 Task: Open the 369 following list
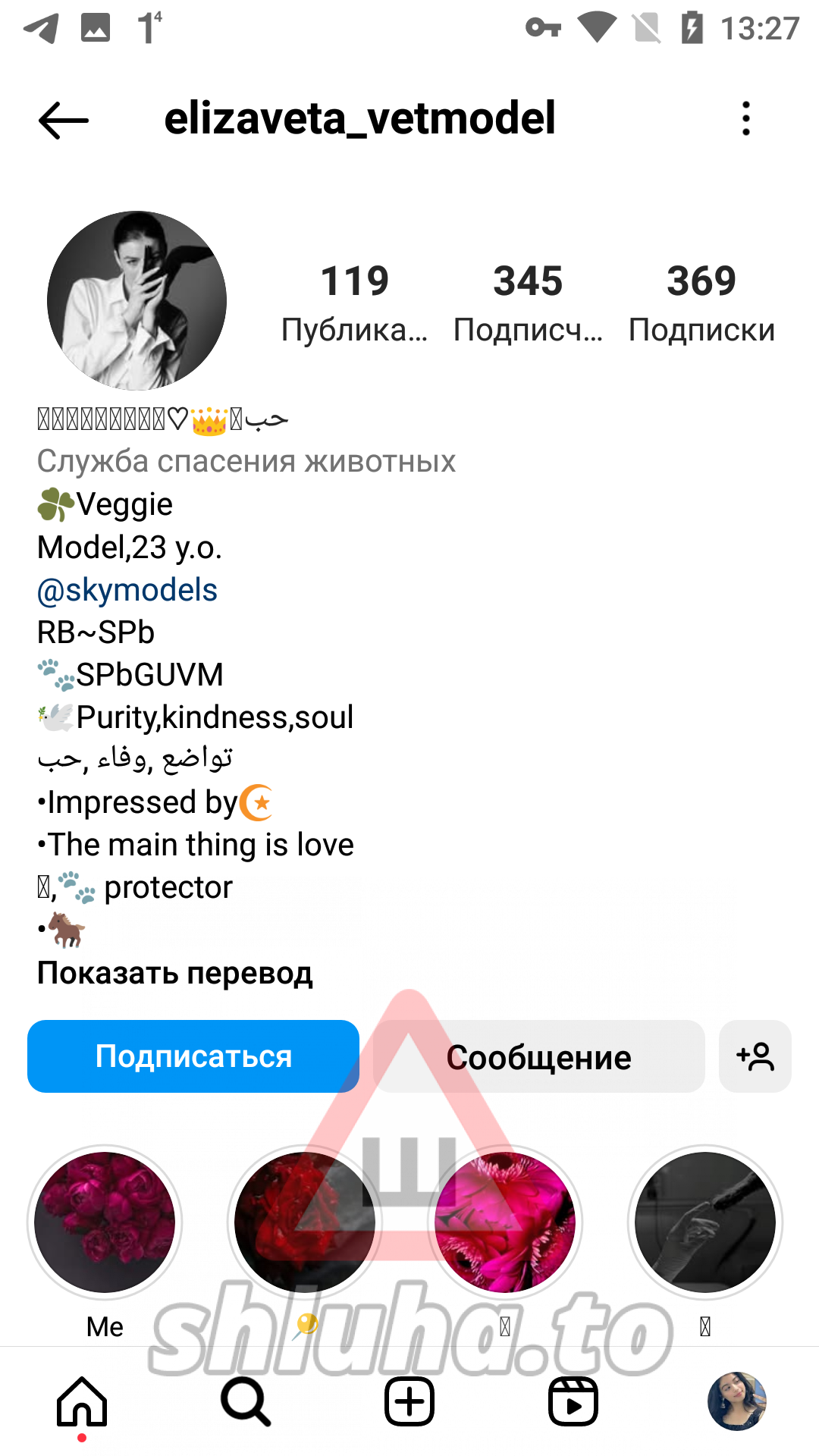pos(701,303)
